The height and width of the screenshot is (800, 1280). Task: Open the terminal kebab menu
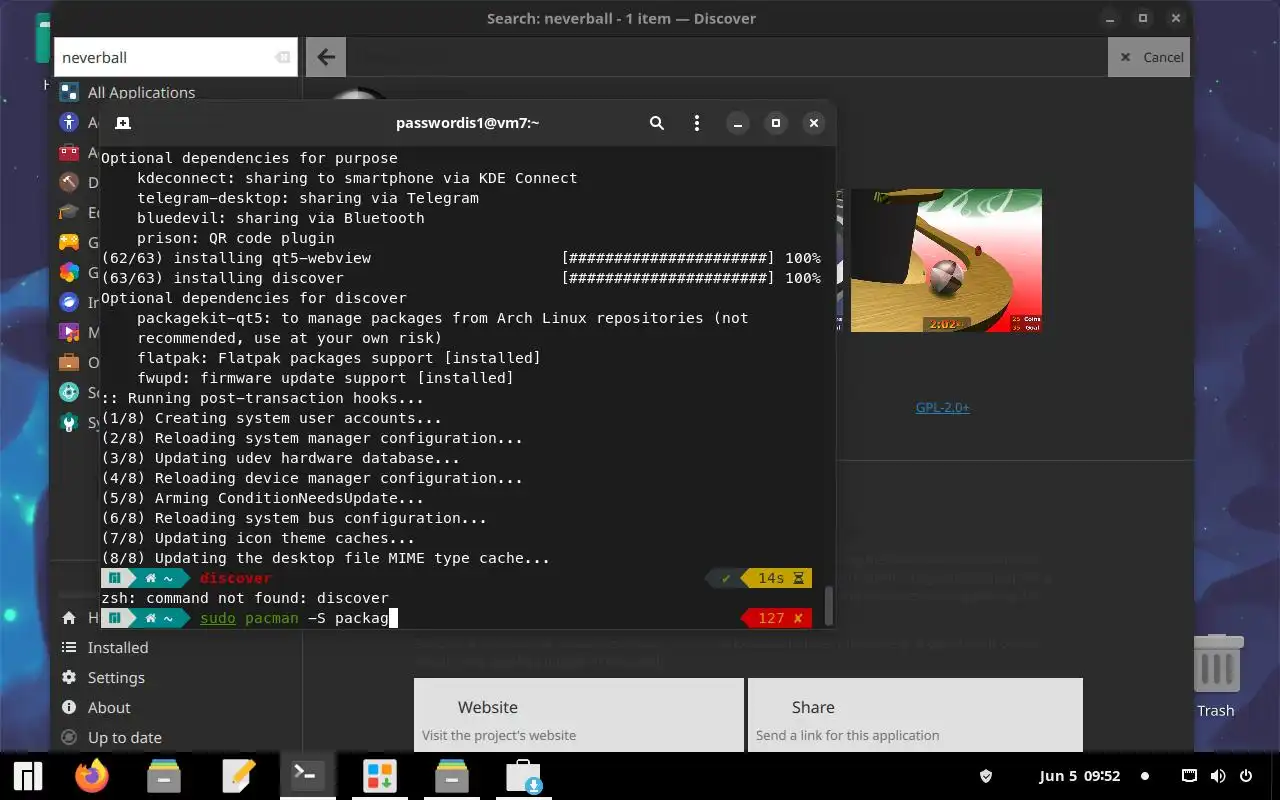tap(697, 123)
